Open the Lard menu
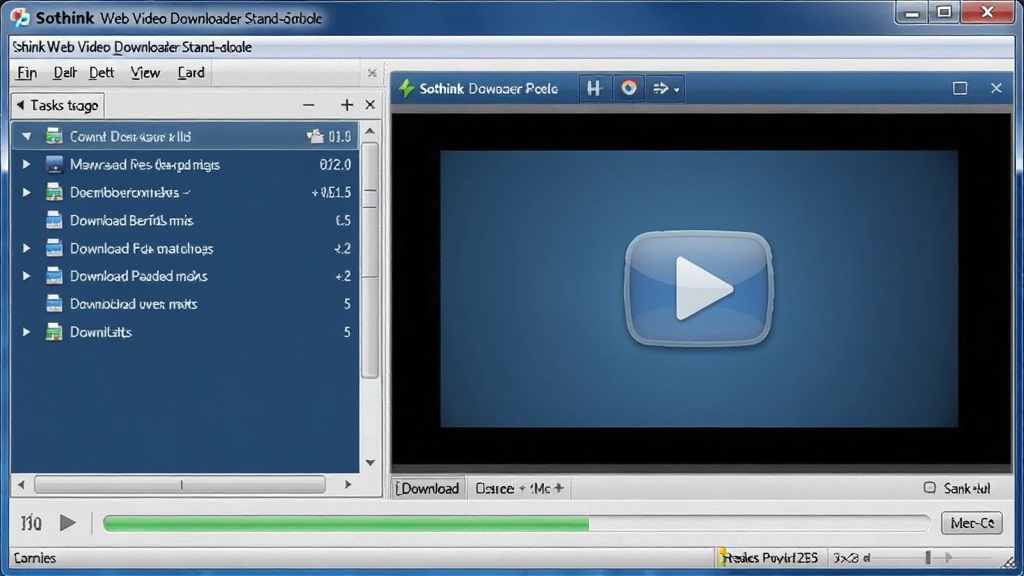The height and width of the screenshot is (576, 1024). click(191, 72)
